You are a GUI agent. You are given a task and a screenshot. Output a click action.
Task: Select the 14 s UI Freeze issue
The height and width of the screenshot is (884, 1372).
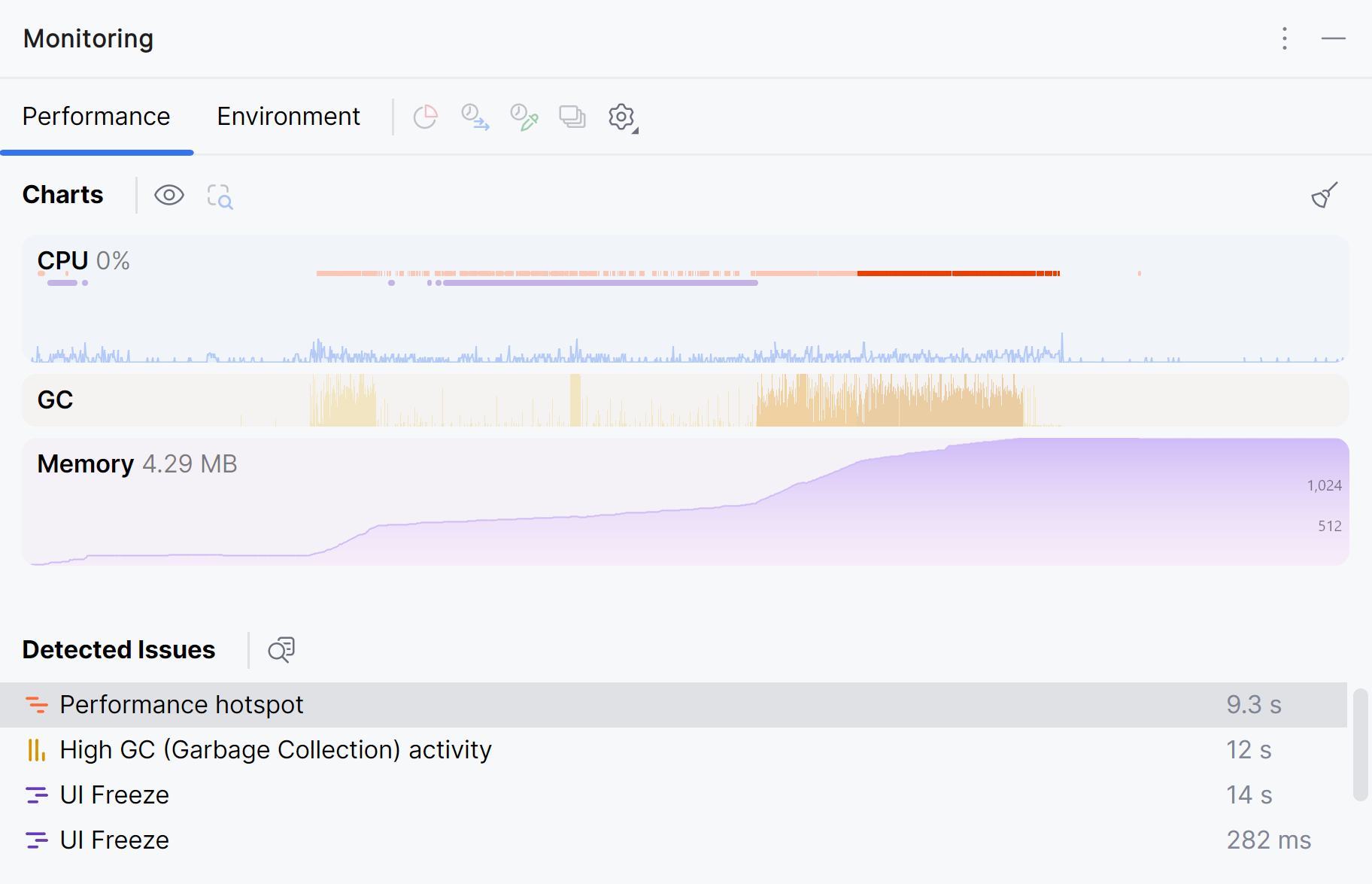coord(114,794)
